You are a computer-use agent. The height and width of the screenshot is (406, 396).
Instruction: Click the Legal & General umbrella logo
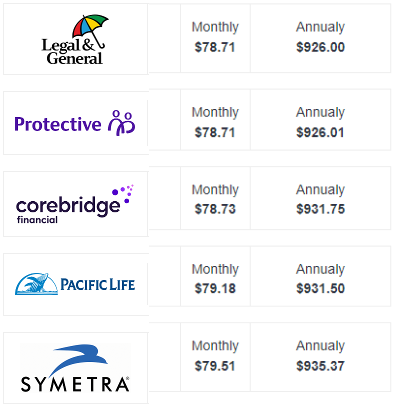click(x=73, y=40)
